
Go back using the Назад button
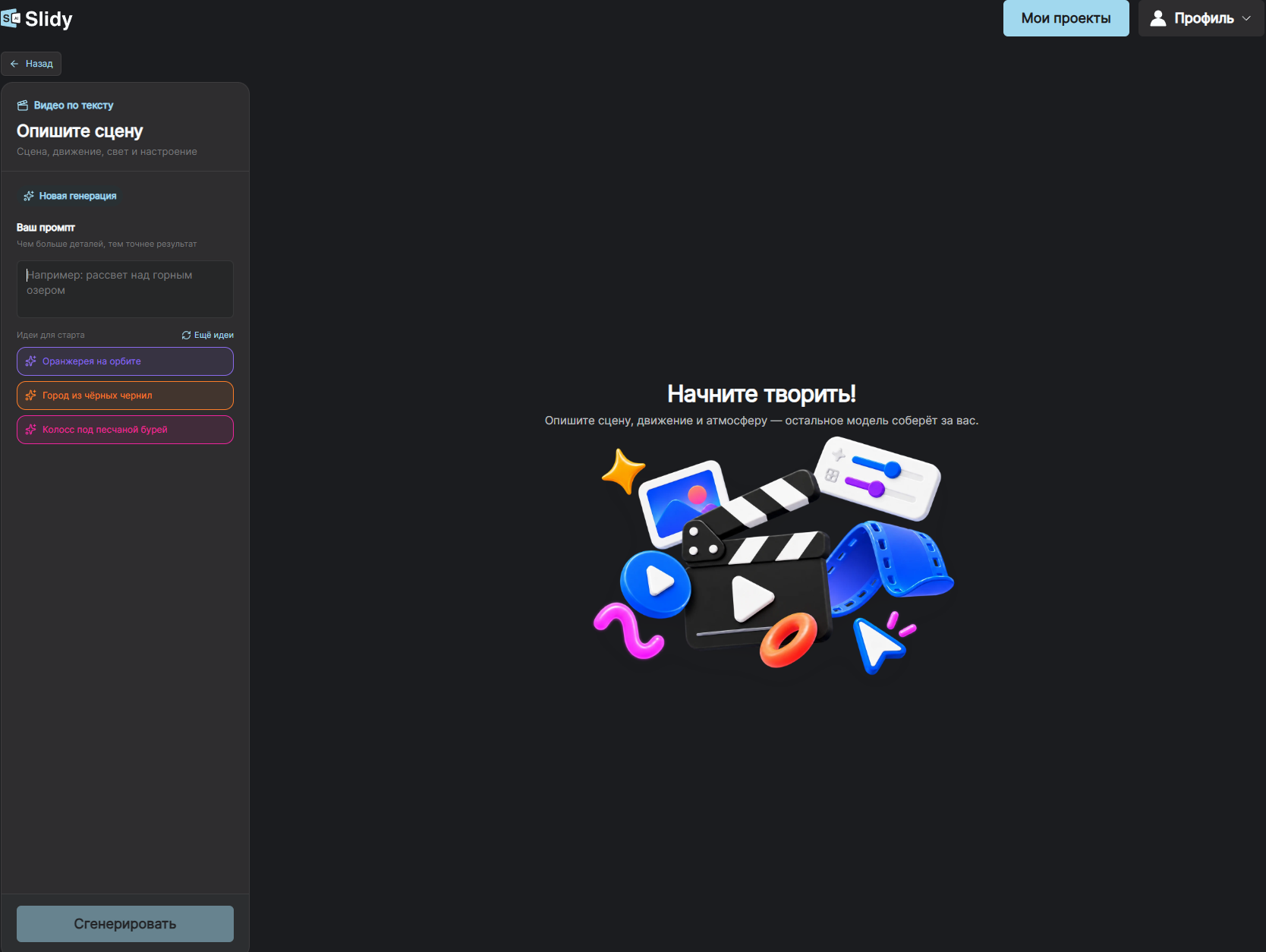tap(31, 64)
